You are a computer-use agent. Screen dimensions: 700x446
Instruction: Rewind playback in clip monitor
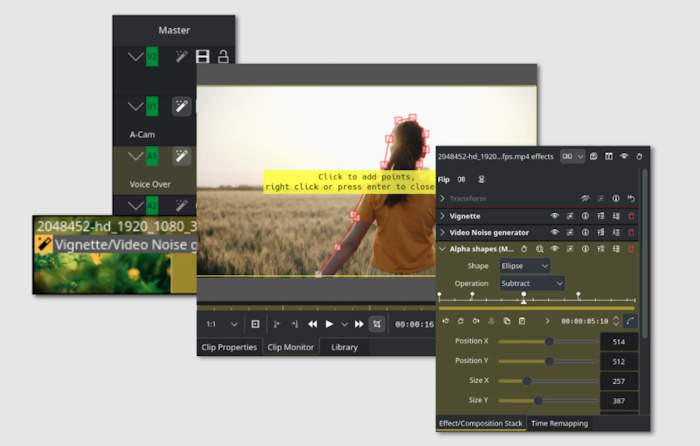(x=312, y=324)
